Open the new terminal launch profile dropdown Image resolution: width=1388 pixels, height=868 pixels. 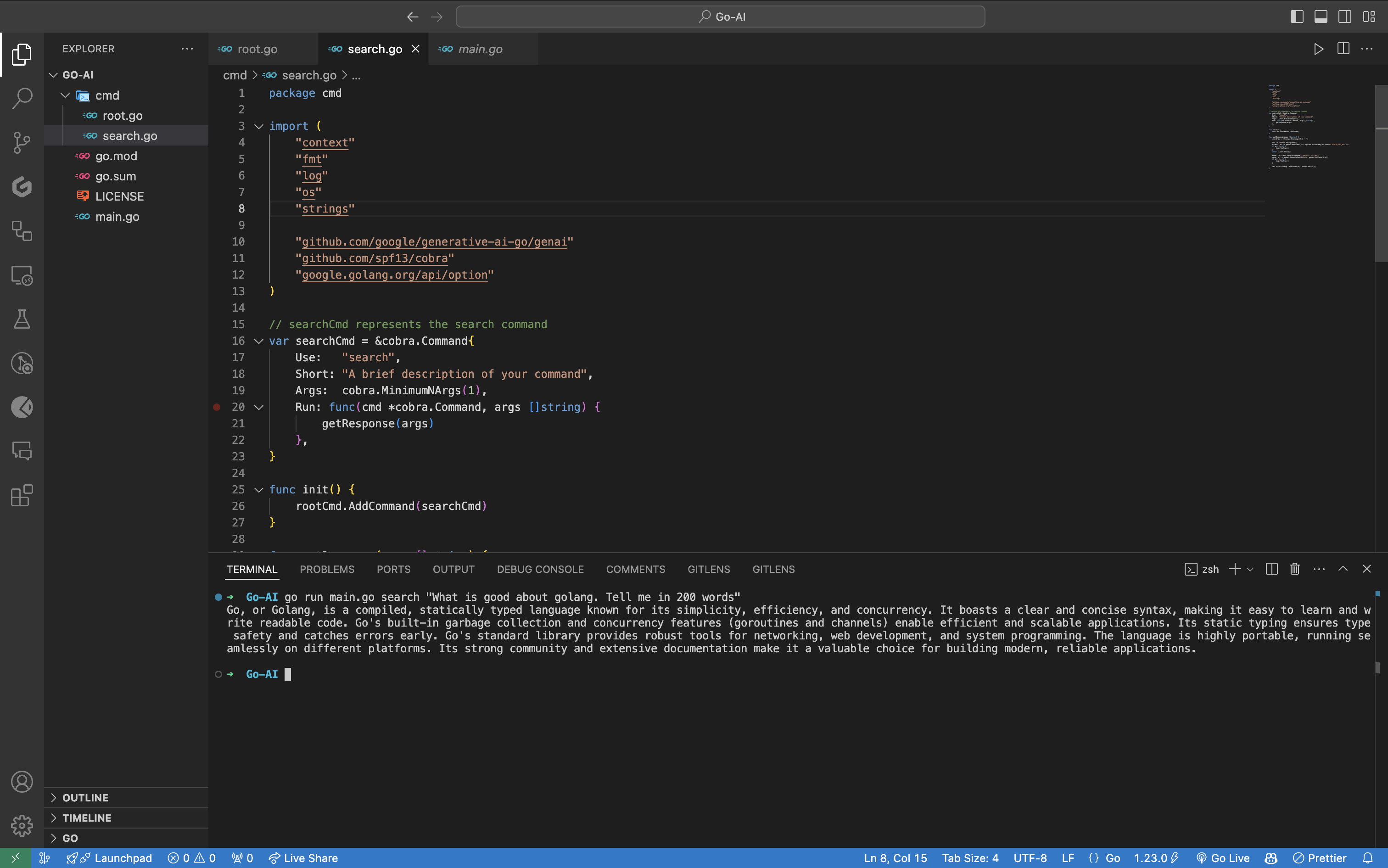click(1250, 569)
